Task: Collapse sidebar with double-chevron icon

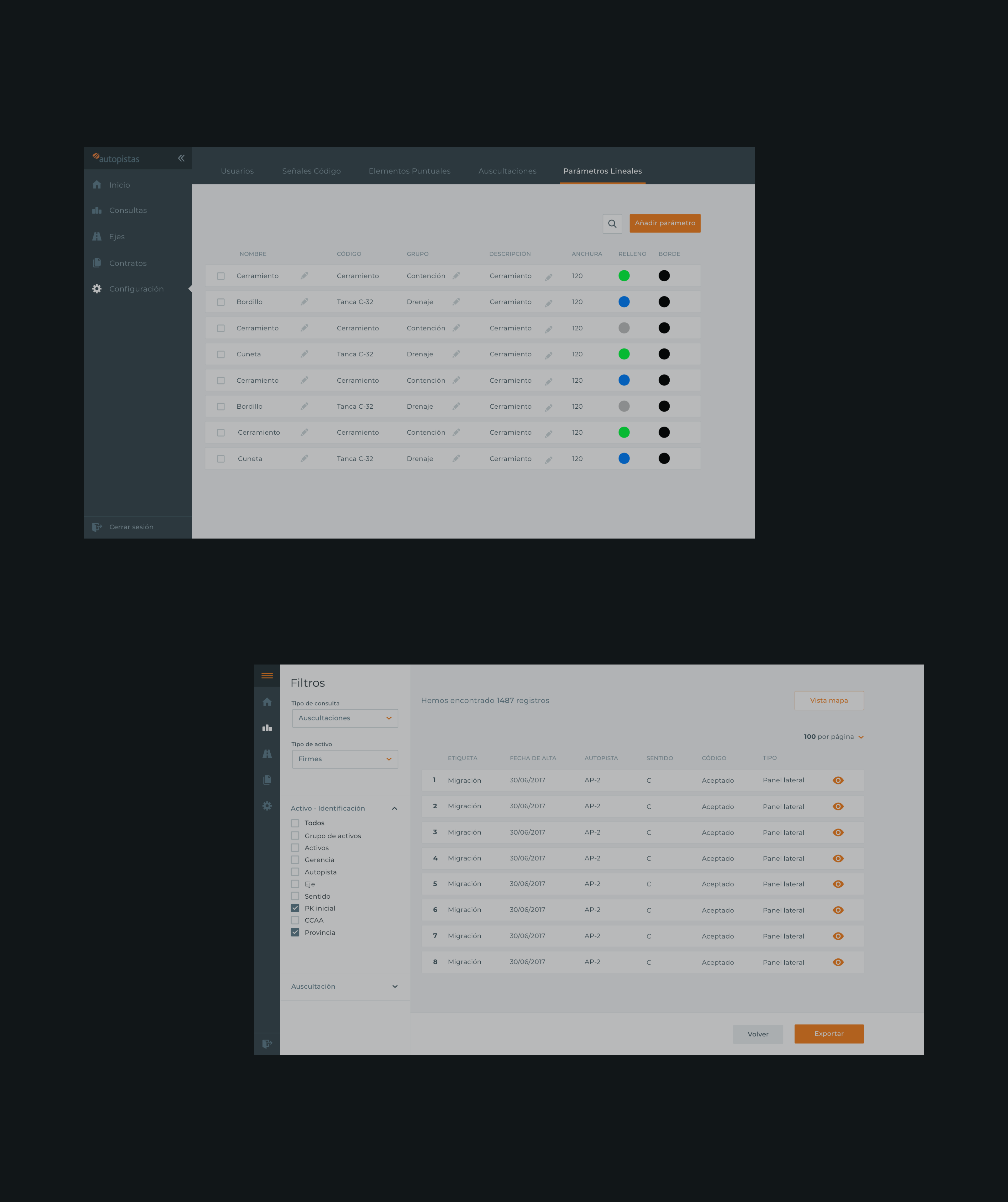Action: [x=181, y=159]
